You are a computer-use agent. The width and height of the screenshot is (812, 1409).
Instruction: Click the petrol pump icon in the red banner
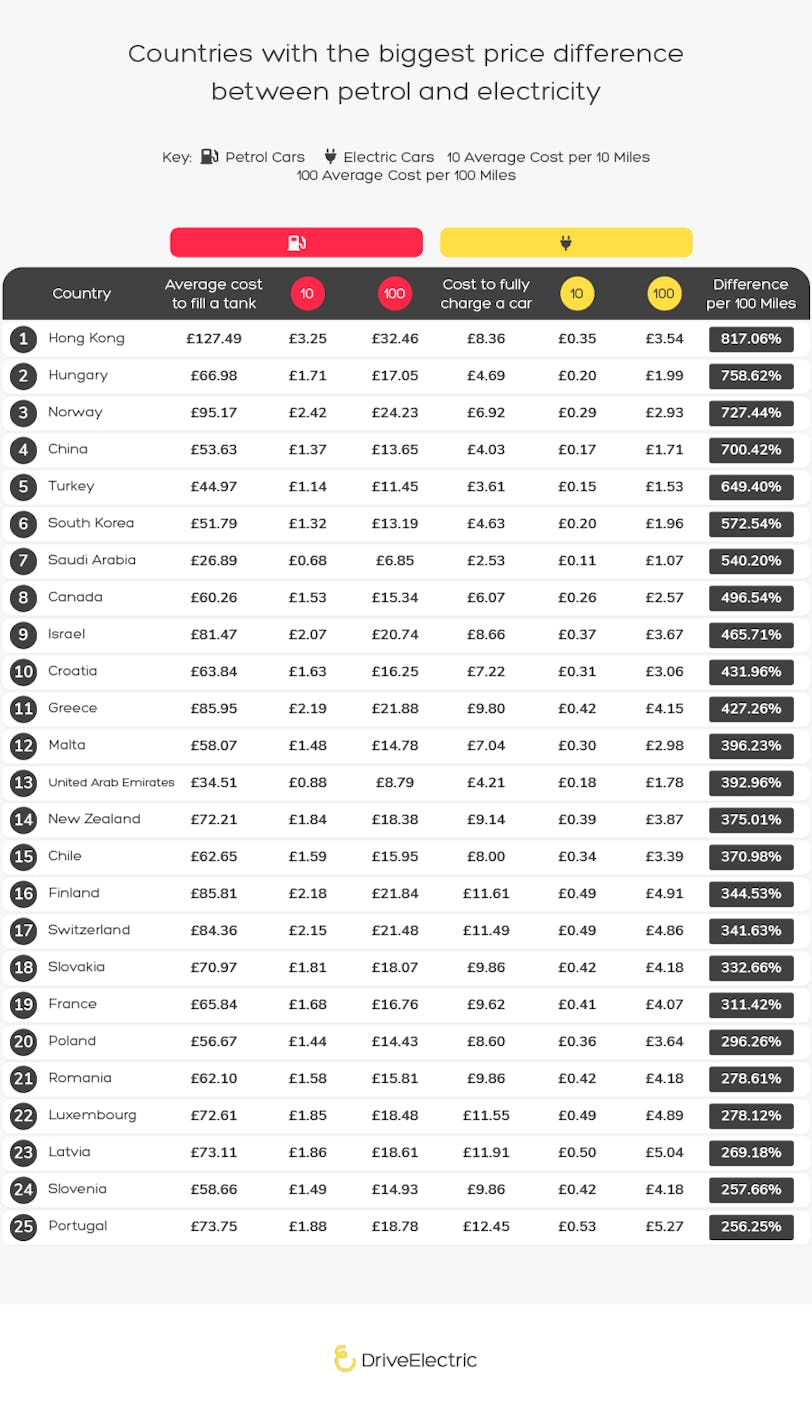point(296,243)
